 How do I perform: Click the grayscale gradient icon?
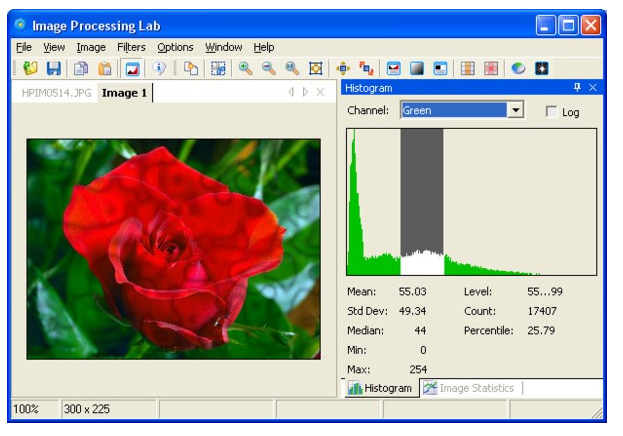tap(417, 68)
